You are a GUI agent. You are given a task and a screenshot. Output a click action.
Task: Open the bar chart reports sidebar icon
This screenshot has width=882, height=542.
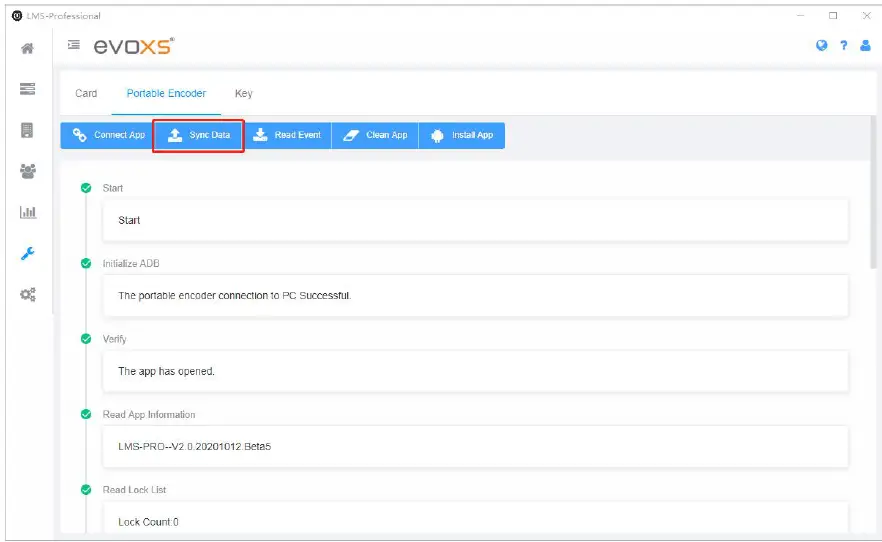[x=28, y=212]
